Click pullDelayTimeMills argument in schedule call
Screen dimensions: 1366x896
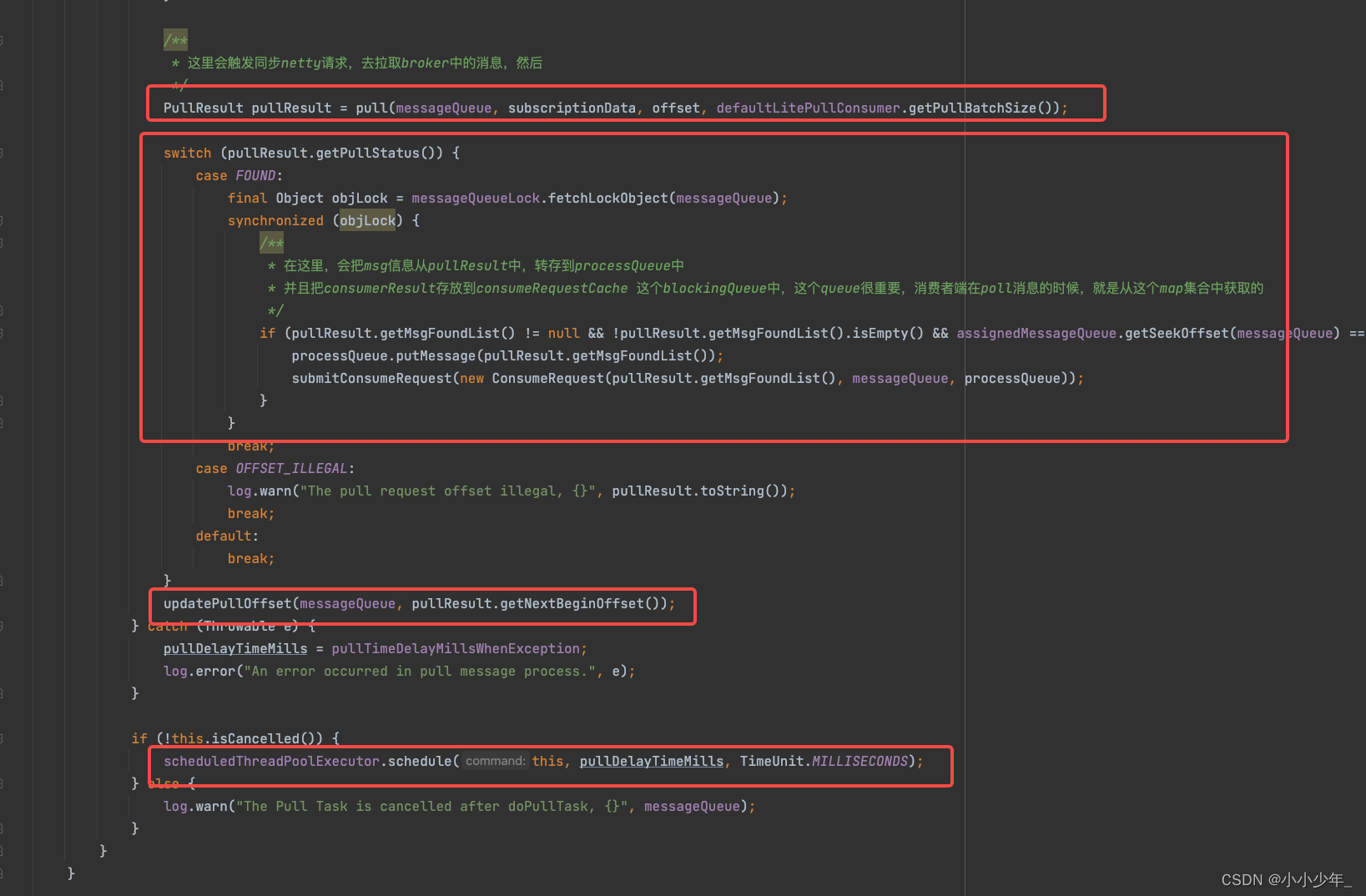(652, 761)
